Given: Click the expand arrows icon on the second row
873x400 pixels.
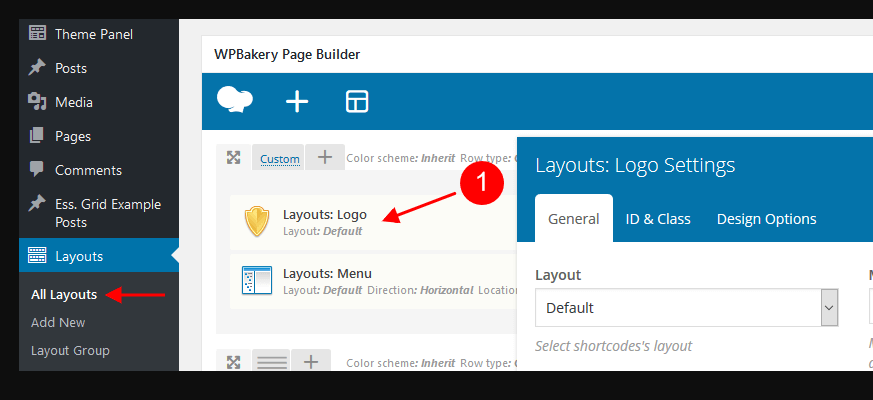Looking at the screenshot, I should point(233,362).
